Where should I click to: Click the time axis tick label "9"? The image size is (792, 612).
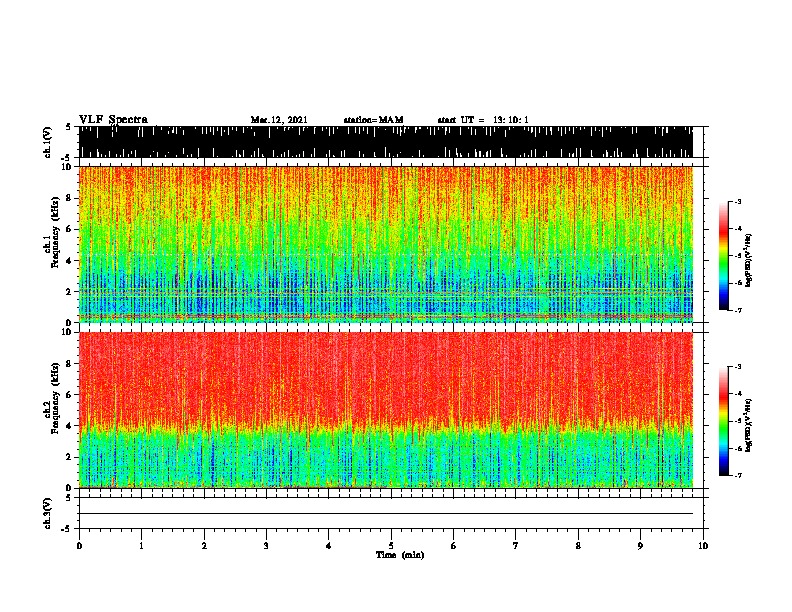640,546
